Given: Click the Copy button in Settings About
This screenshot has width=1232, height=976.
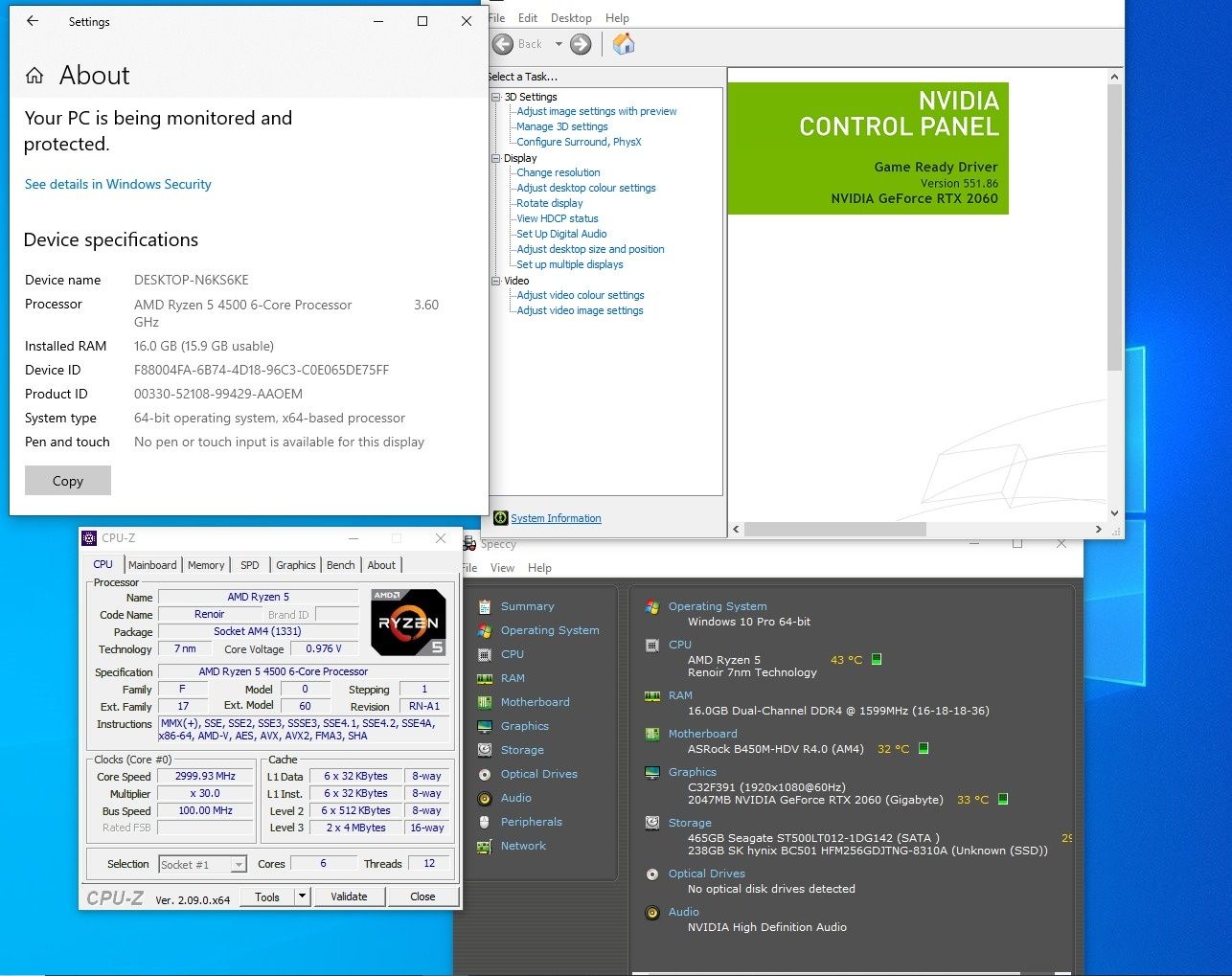Looking at the screenshot, I should point(68,481).
